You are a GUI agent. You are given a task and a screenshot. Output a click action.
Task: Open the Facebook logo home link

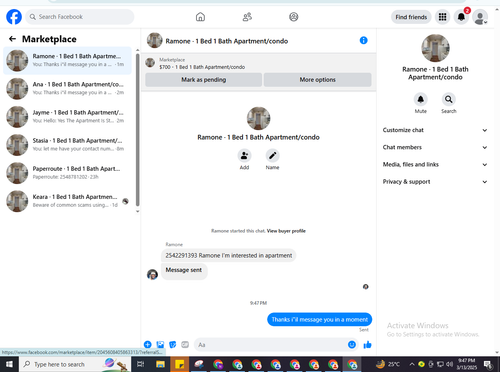(14, 17)
